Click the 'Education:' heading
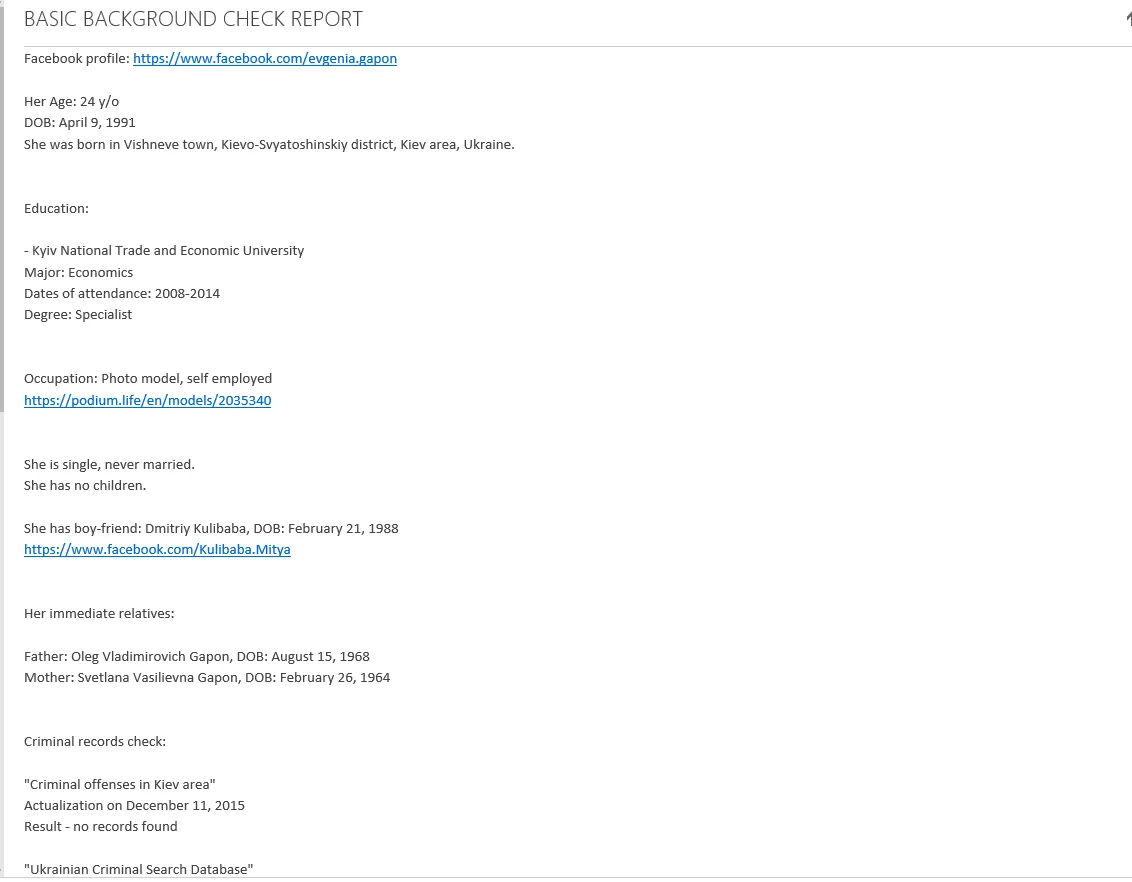 click(56, 209)
